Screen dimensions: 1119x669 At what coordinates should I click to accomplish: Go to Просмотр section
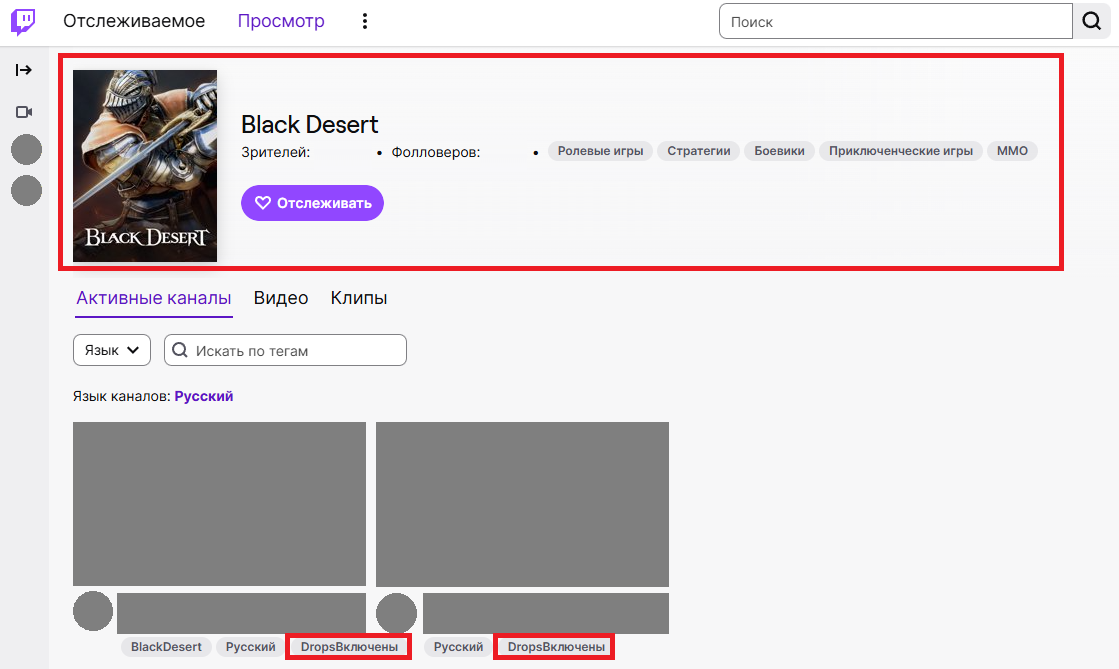(281, 21)
